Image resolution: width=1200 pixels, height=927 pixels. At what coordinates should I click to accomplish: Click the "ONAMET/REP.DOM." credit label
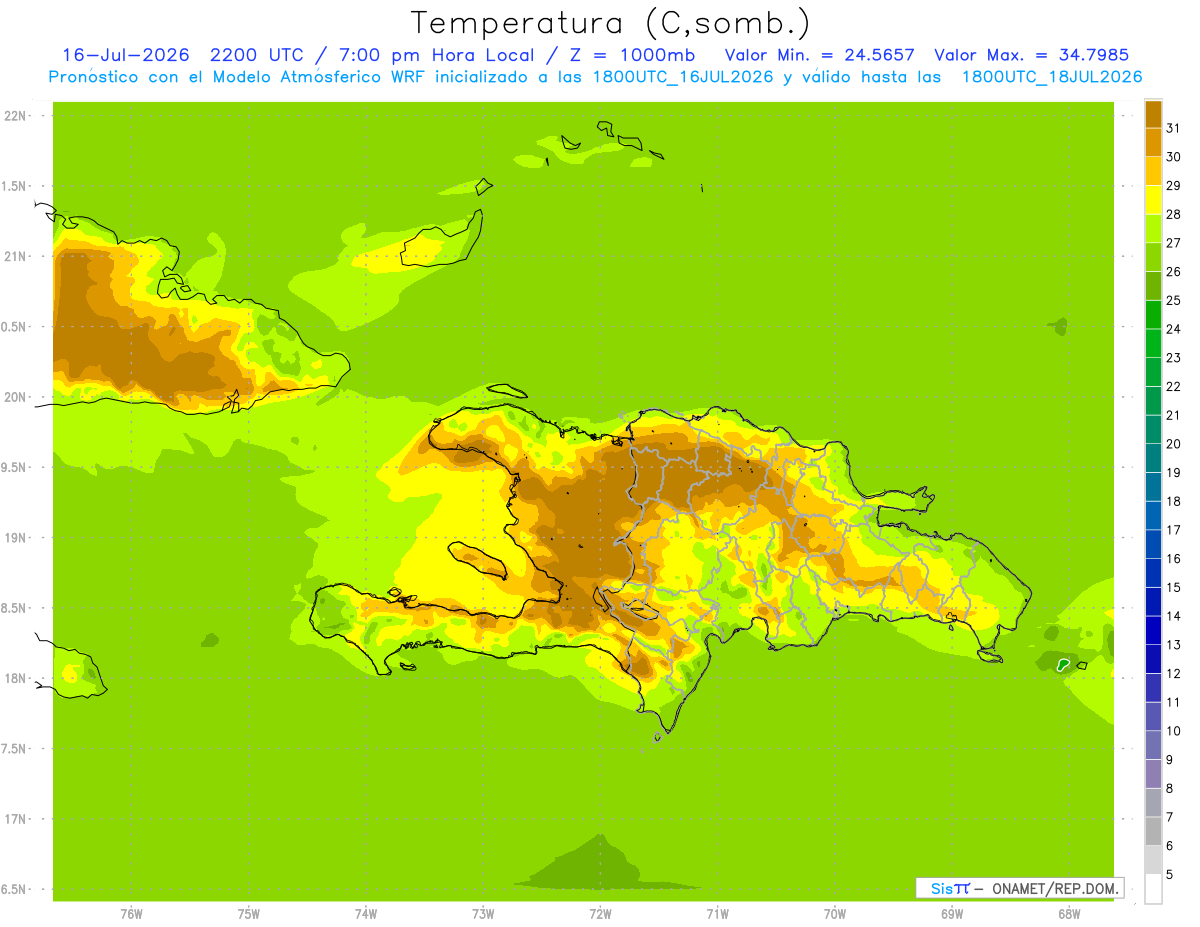click(1055, 888)
